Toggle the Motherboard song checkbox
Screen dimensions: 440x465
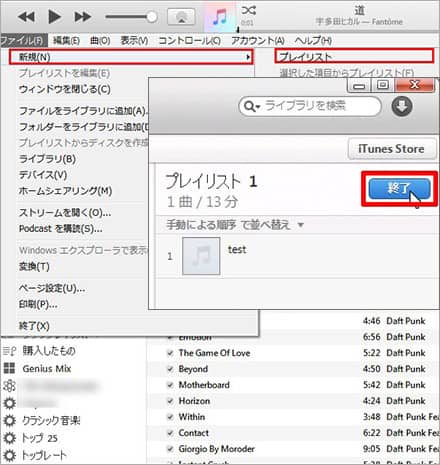(x=170, y=385)
